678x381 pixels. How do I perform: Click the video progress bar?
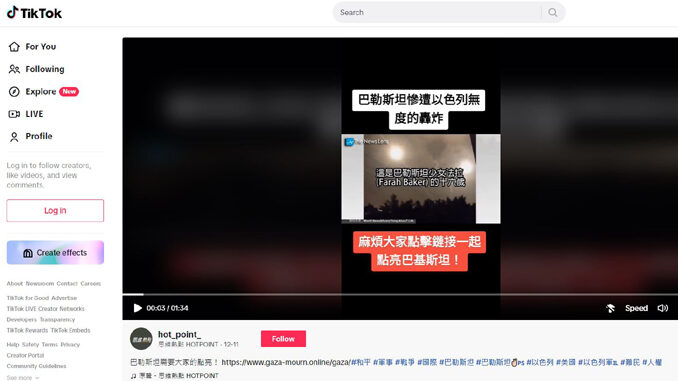[400, 295]
